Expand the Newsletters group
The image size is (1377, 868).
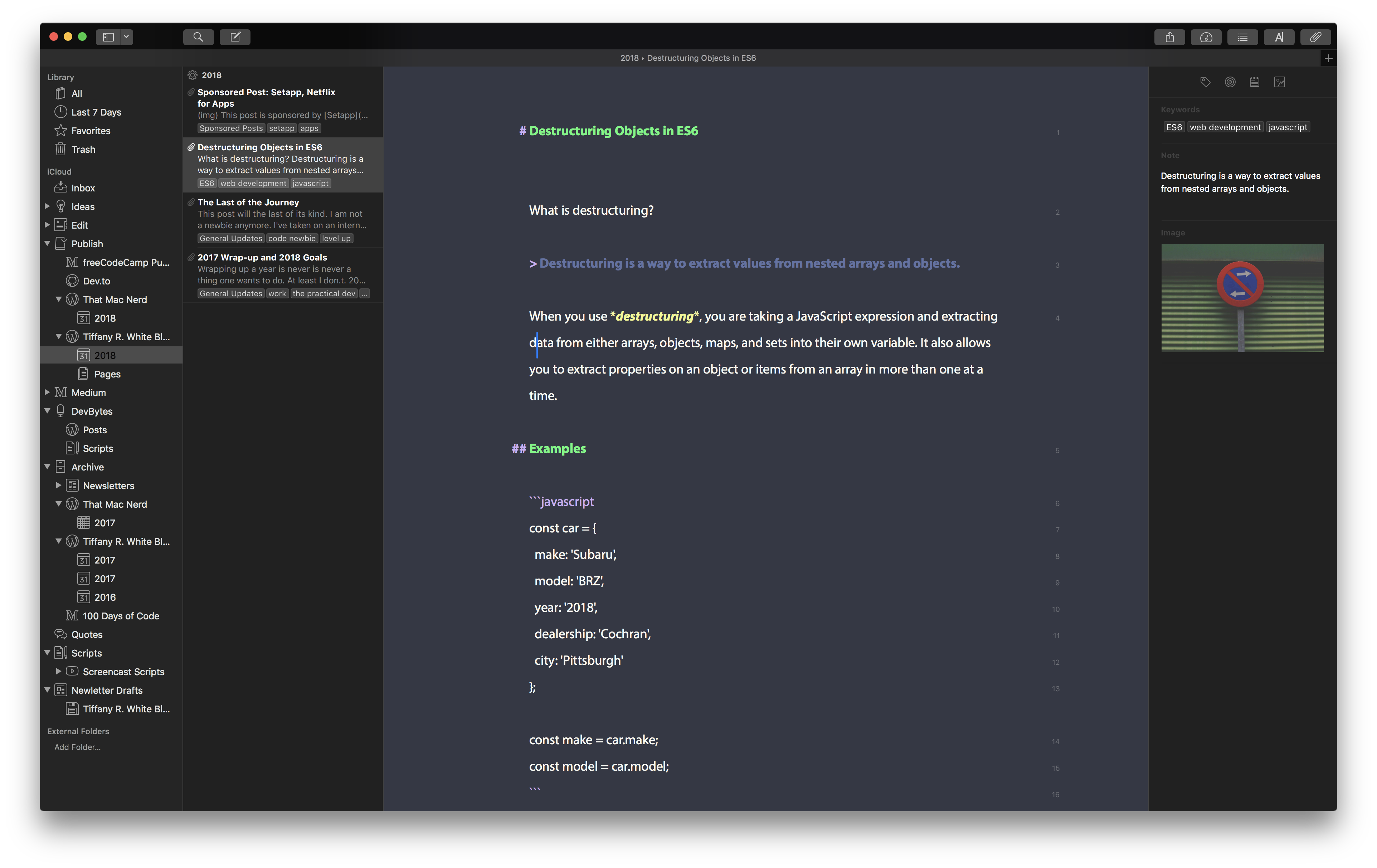(x=58, y=486)
